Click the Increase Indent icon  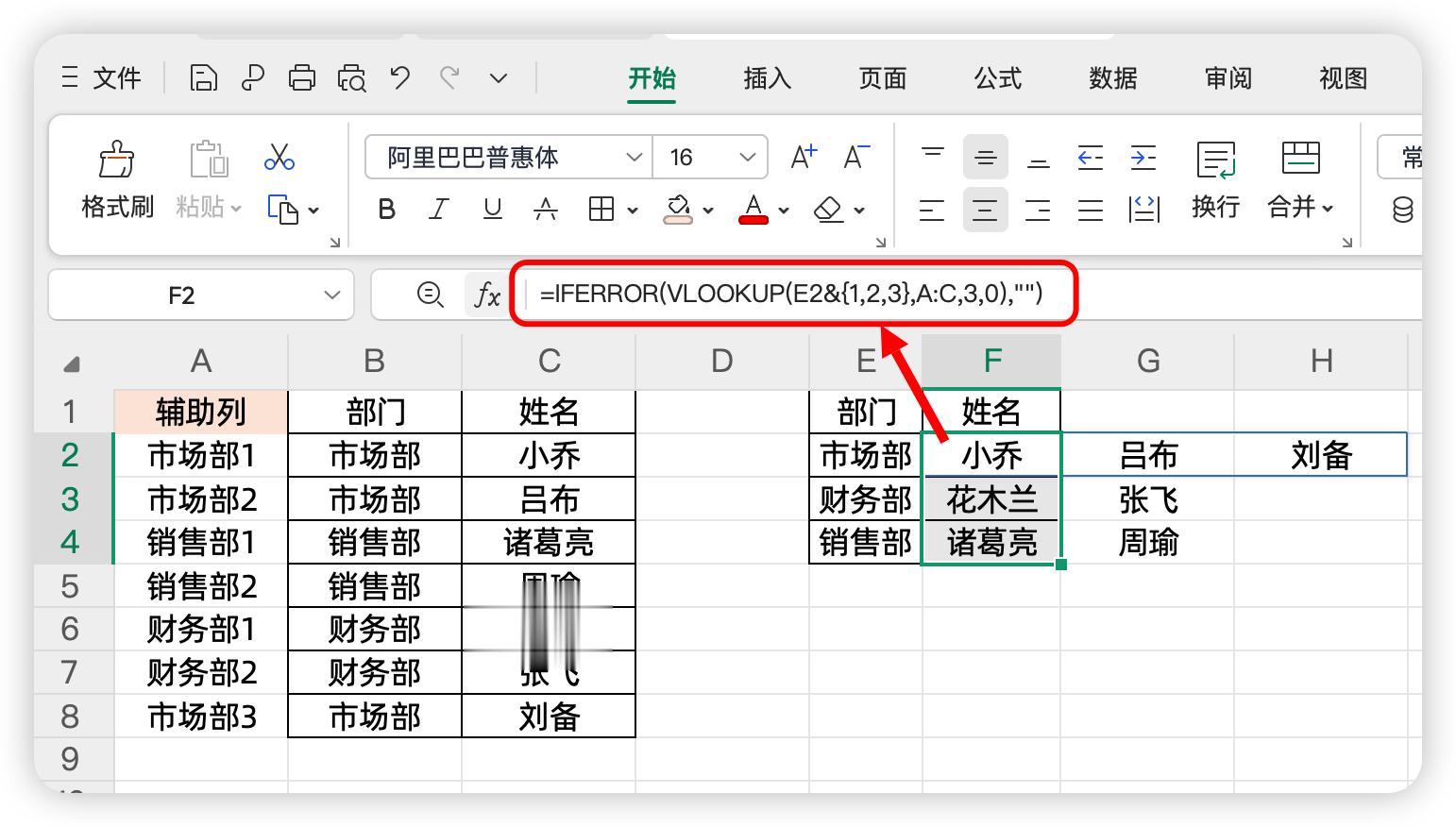[x=1143, y=157]
